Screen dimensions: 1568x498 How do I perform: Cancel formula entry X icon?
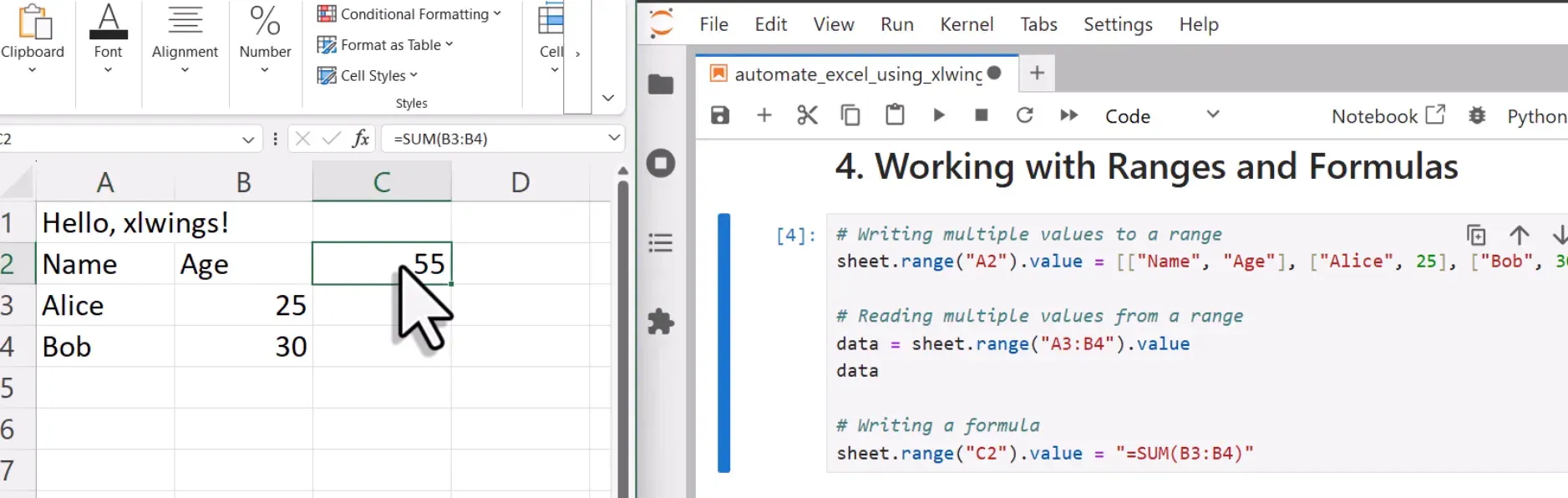pos(303,139)
